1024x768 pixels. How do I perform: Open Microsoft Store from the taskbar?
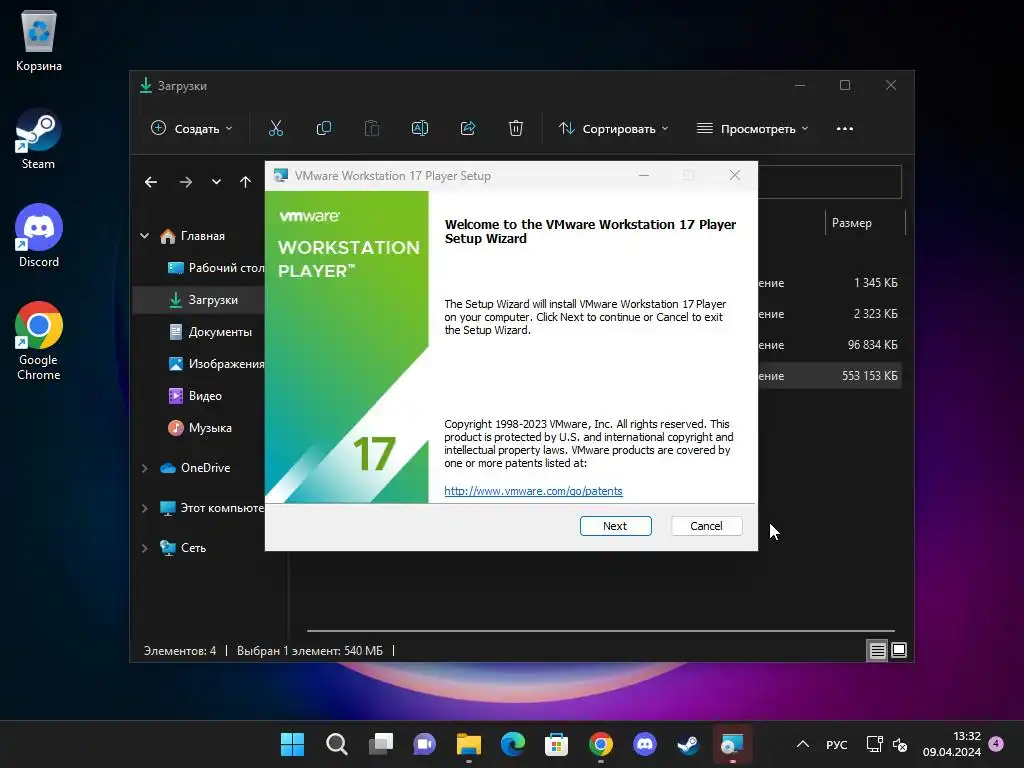[x=556, y=744]
